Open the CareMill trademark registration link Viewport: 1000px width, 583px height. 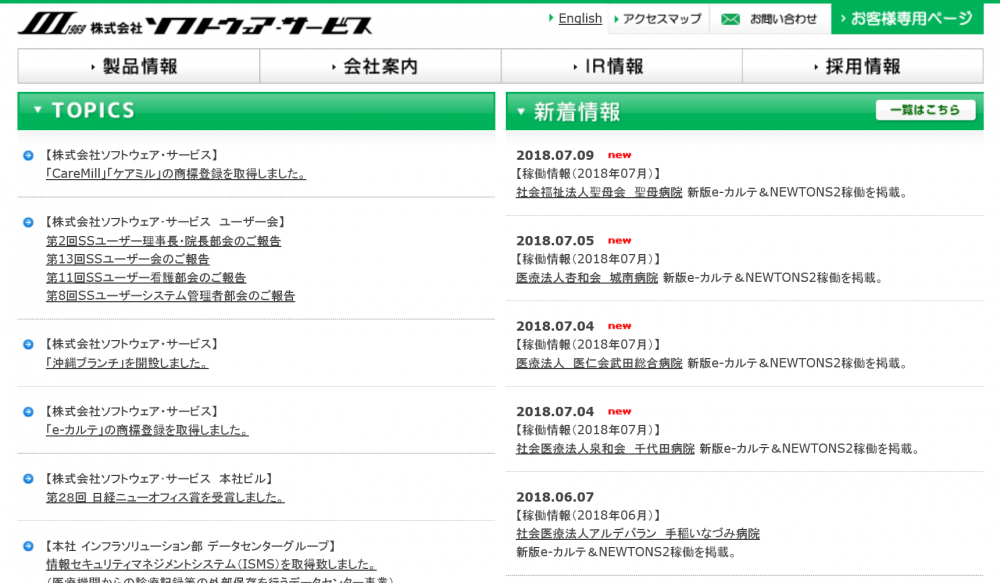(x=176, y=173)
